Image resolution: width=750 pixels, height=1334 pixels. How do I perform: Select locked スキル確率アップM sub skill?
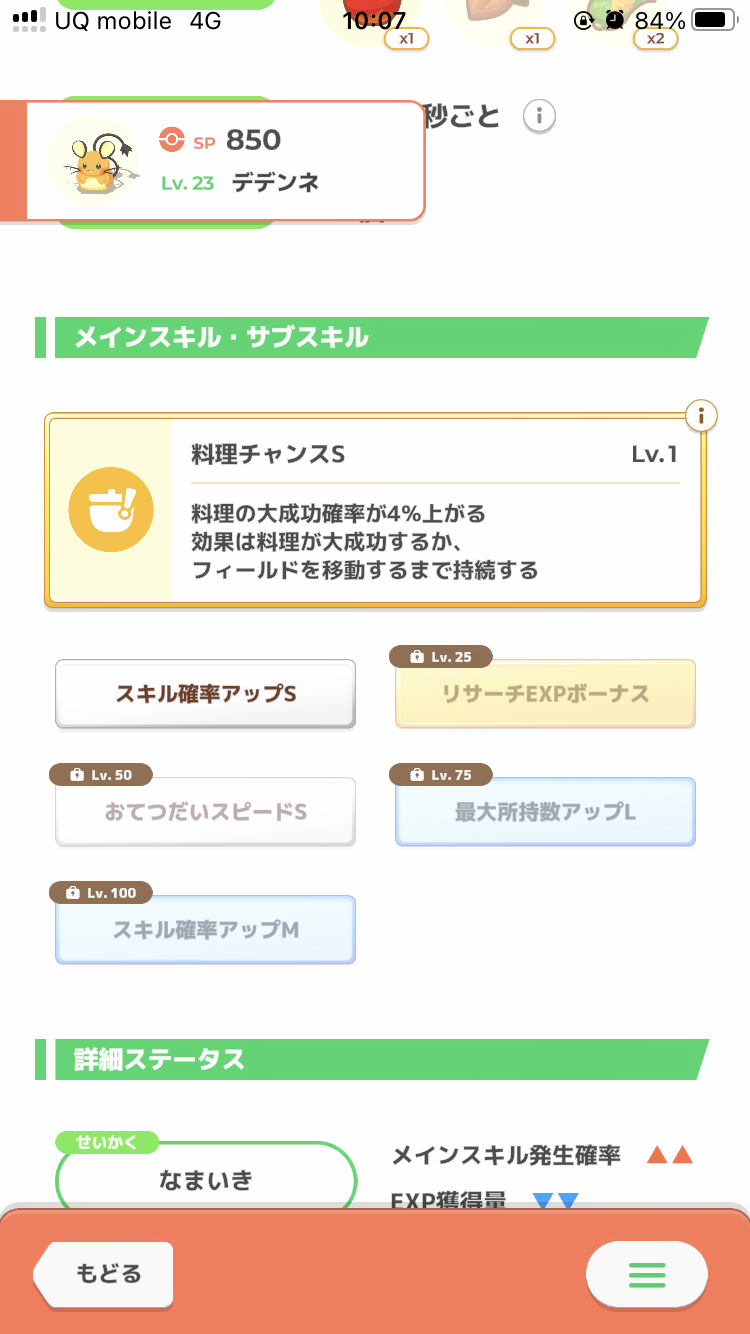point(205,930)
